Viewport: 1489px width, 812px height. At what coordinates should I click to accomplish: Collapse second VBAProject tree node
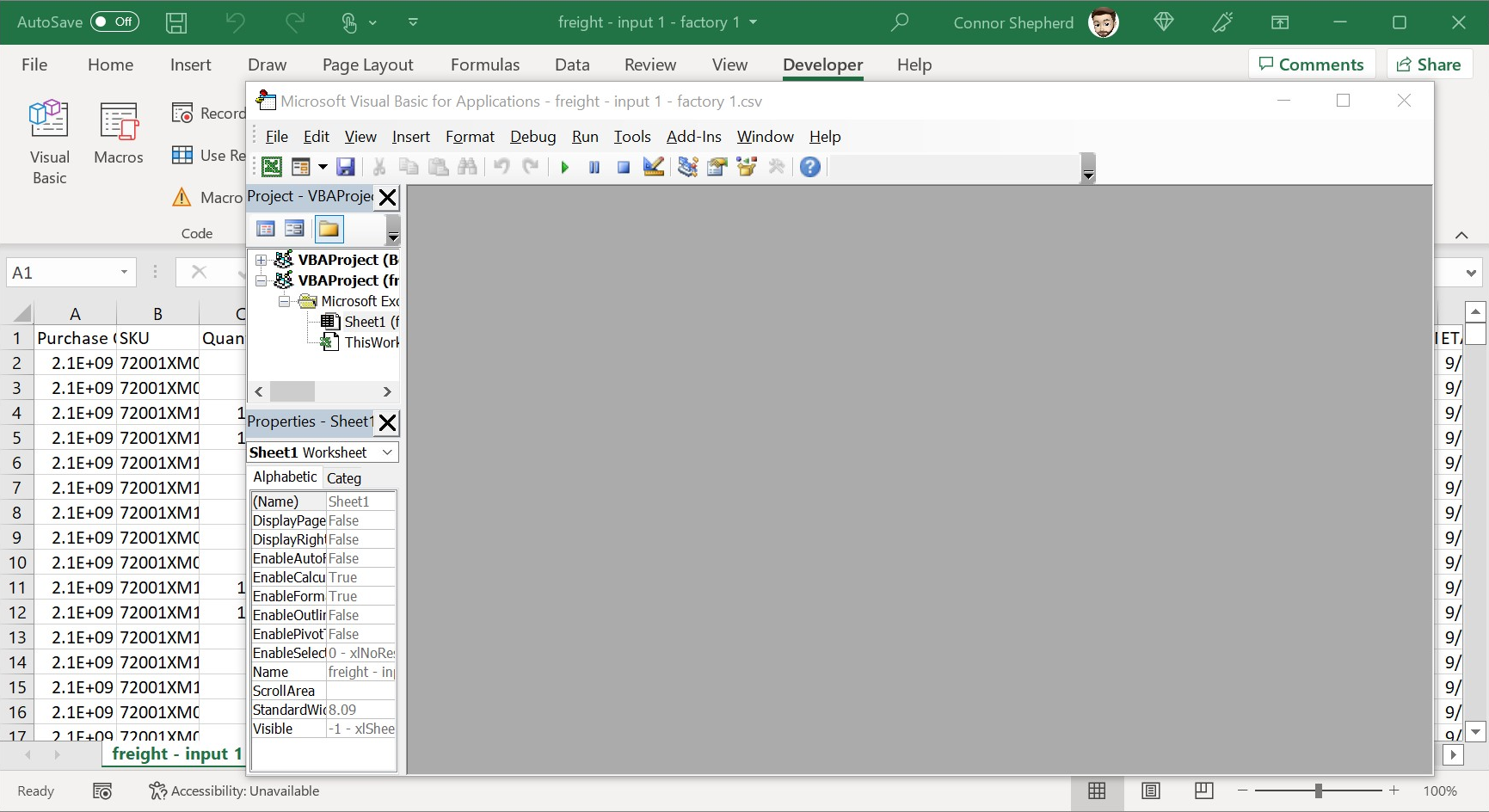pos(261,280)
